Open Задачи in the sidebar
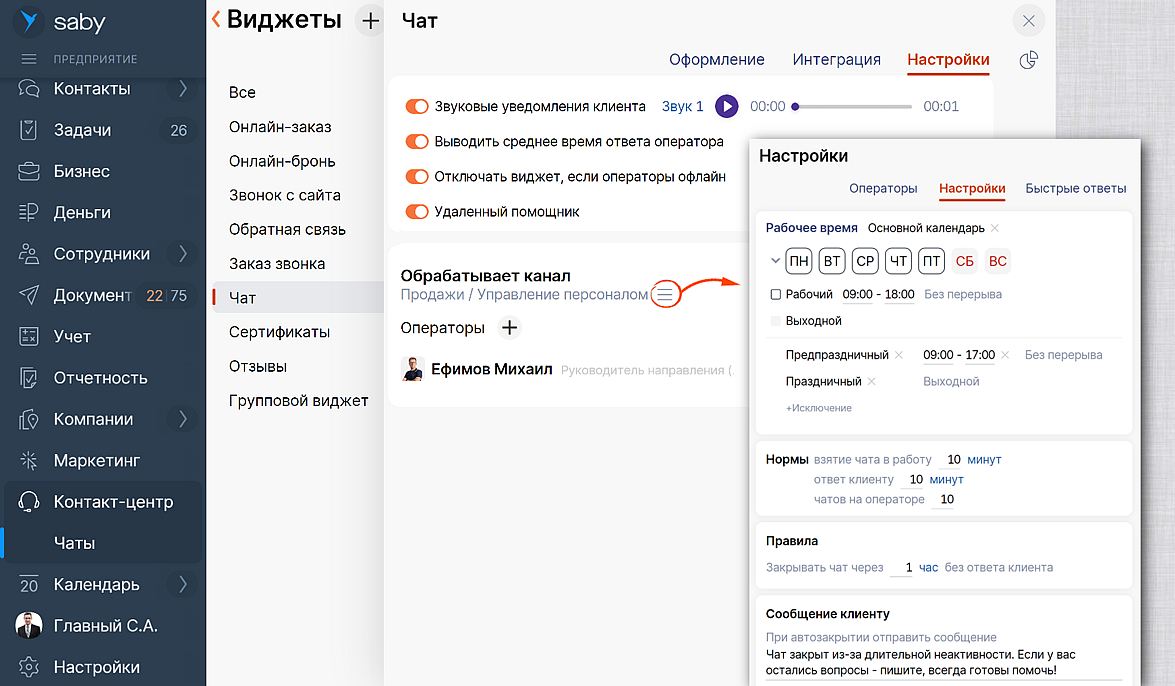Screen dimensions: 1175x686 tap(82, 130)
